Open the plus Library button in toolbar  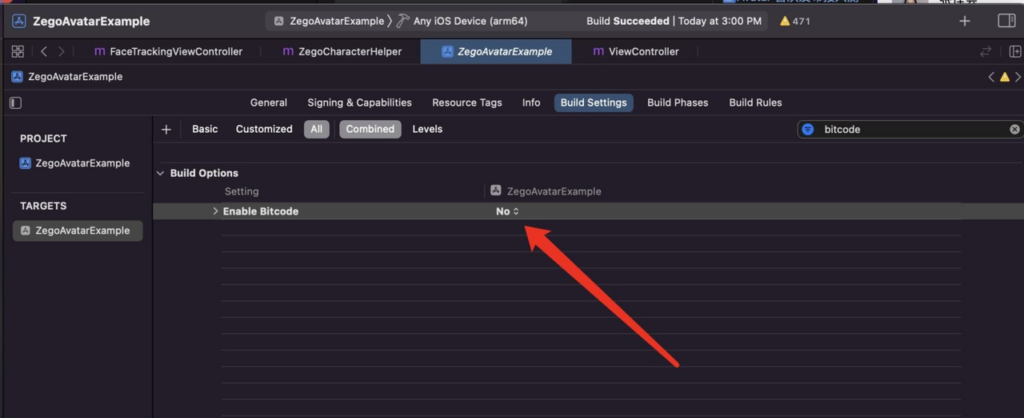click(x=964, y=21)
